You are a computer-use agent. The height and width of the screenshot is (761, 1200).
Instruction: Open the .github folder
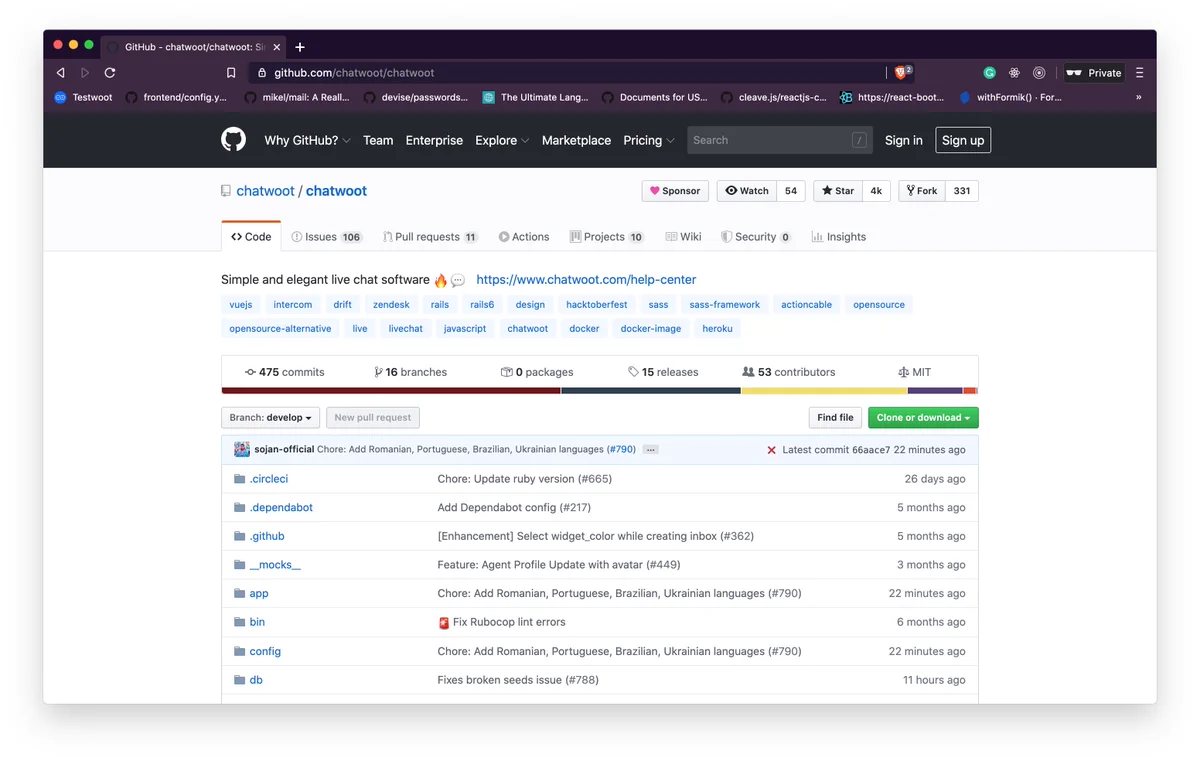(x=267, y=536)
